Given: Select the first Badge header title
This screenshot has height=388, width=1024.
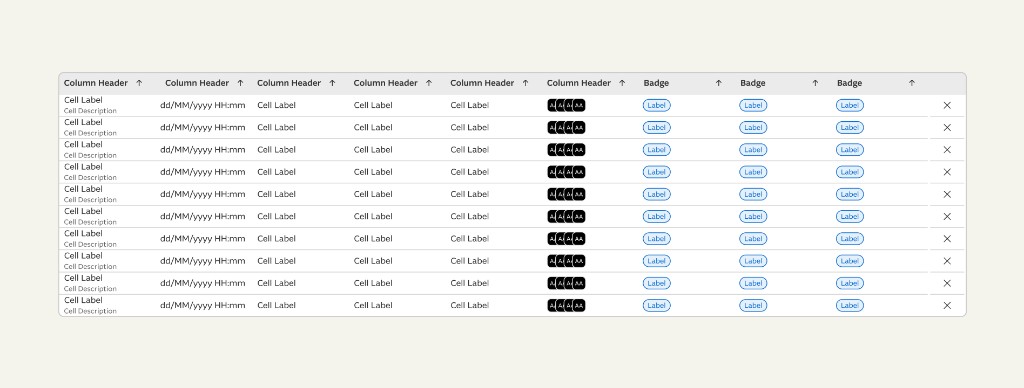Looking at the screenshot, I should click(x=656, y=83).
